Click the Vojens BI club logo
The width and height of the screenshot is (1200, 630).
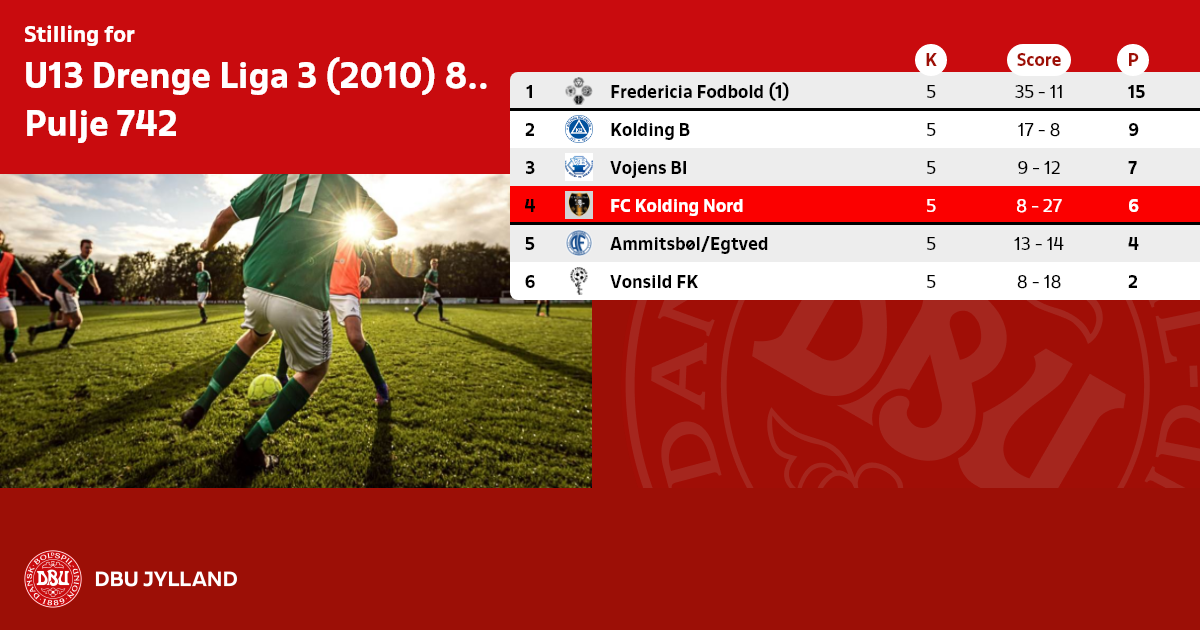coord(579,168)
